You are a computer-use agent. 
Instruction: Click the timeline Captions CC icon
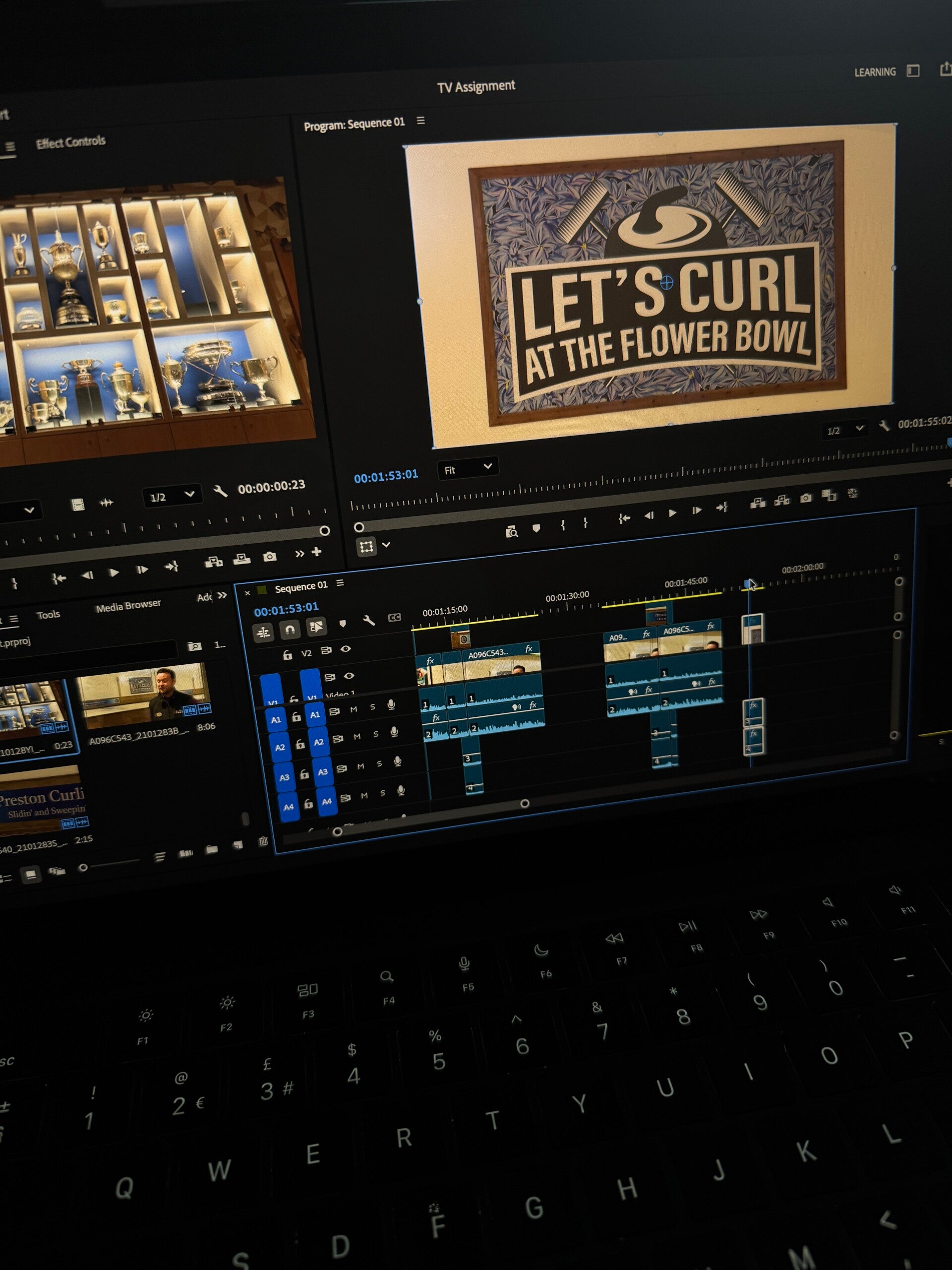tap(394, 618)
